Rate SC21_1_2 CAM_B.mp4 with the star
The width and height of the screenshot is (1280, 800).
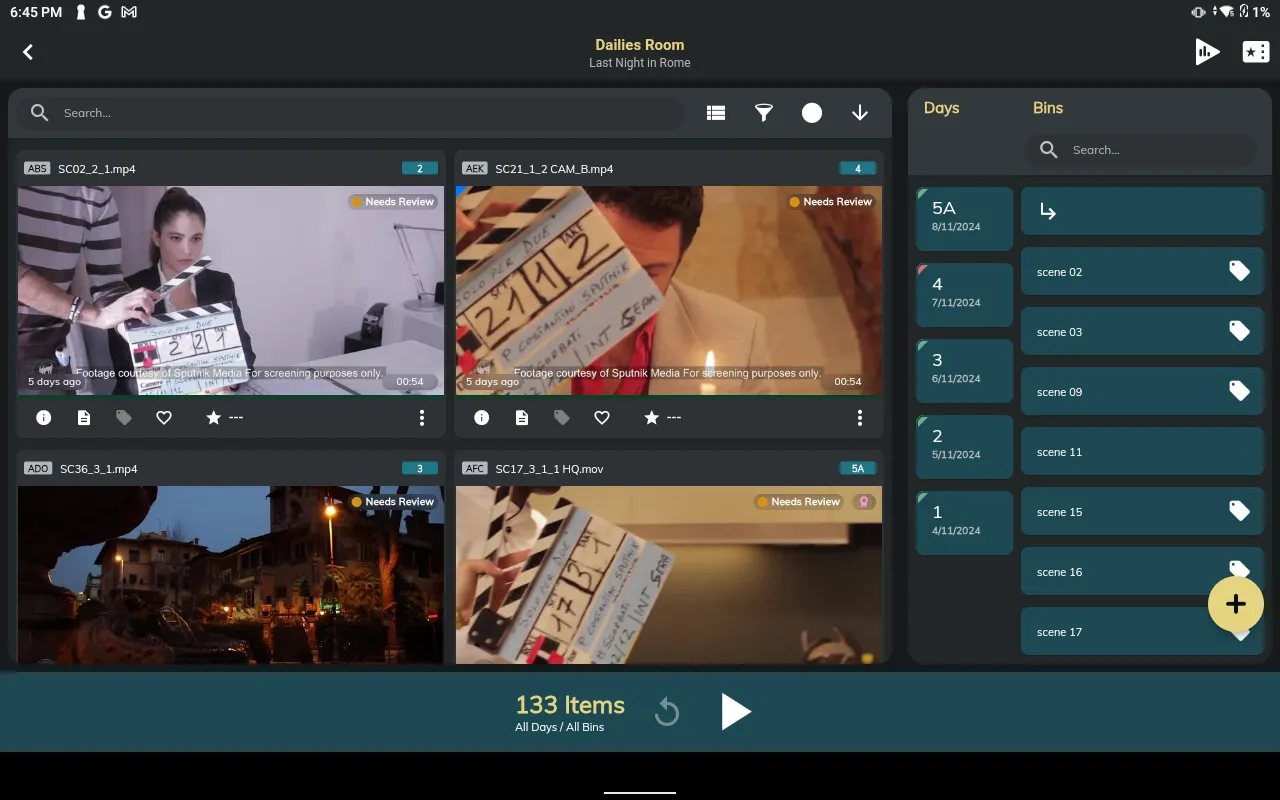(x=651, y=418)
